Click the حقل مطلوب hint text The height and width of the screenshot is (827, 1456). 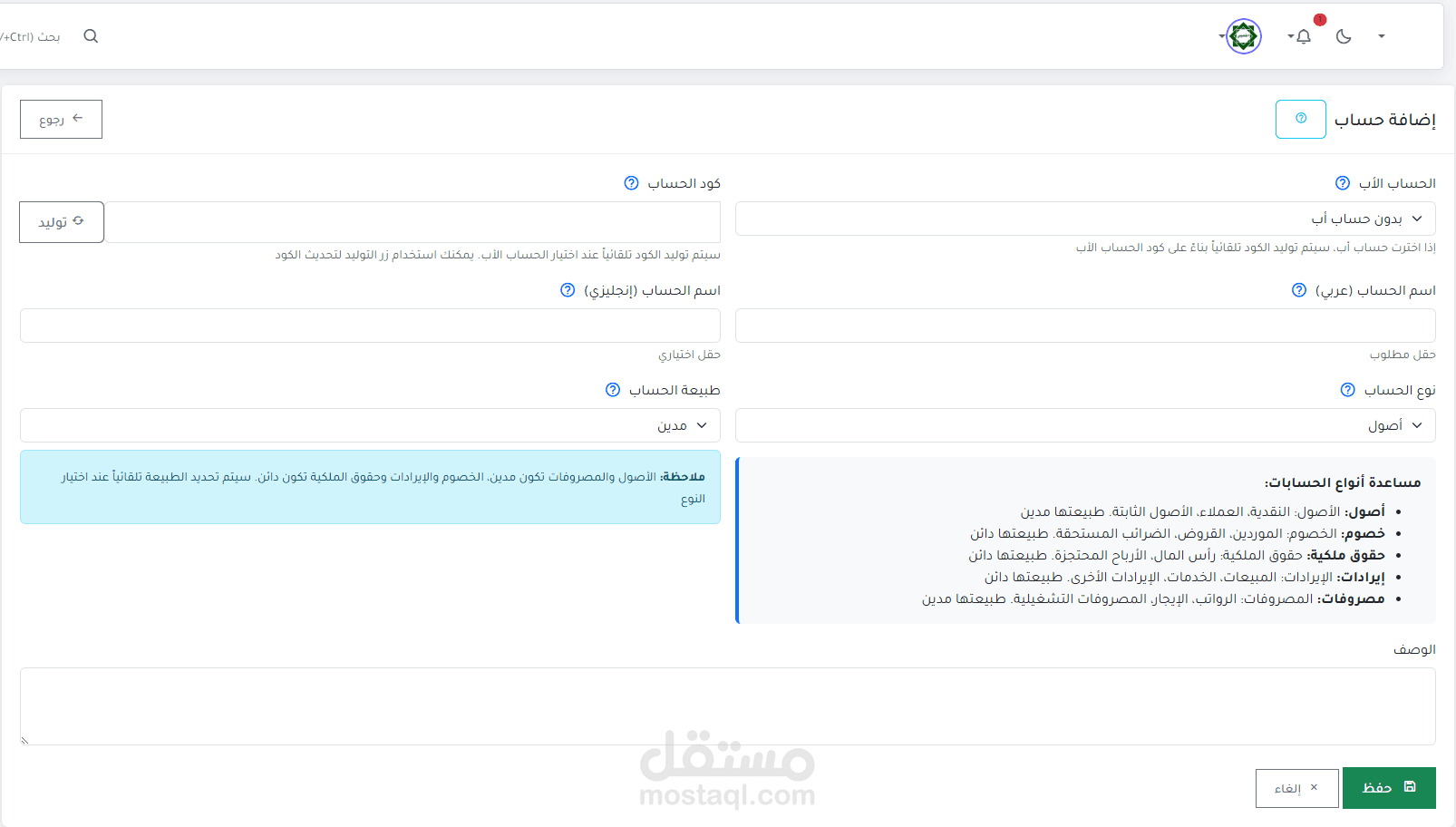point(1403,355)
